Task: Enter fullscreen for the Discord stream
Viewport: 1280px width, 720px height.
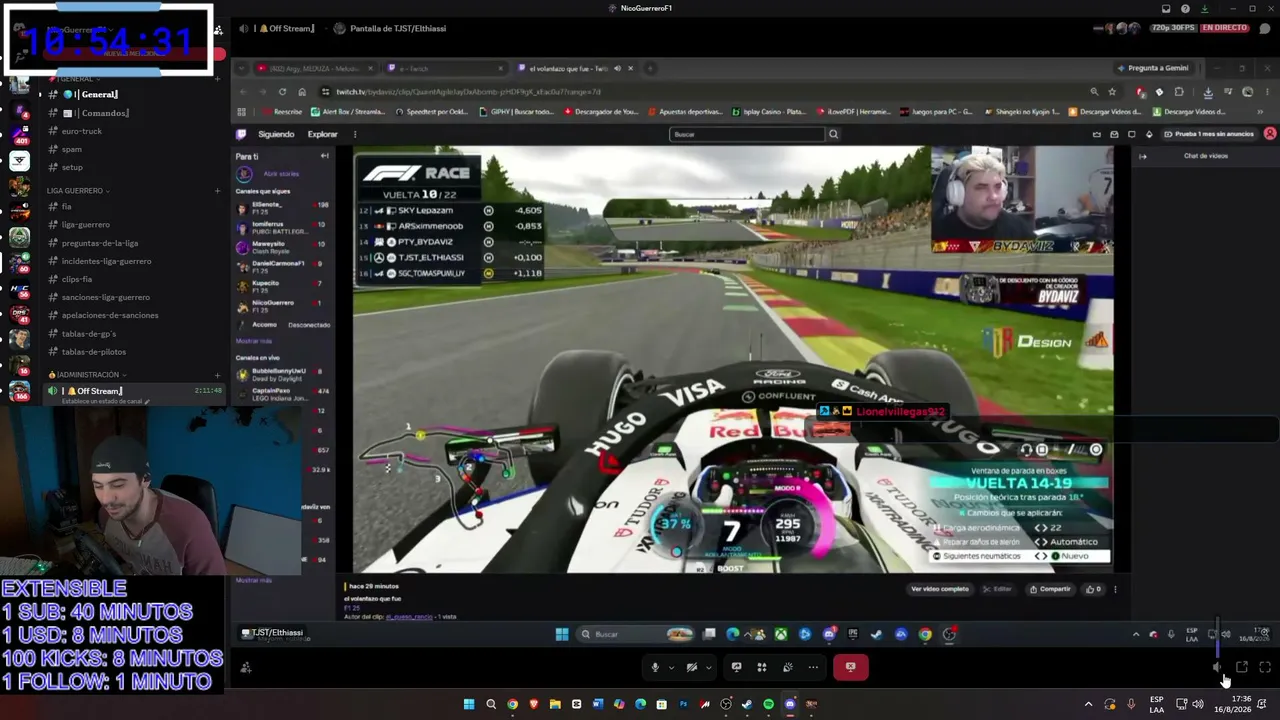Action: [x=1265, y=667]
